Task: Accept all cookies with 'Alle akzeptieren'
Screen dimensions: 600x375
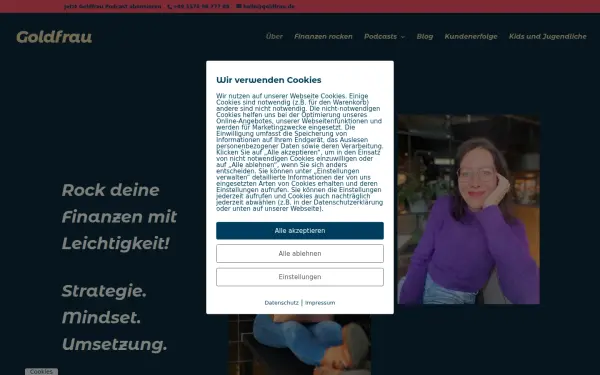Action: coord(300,231)
